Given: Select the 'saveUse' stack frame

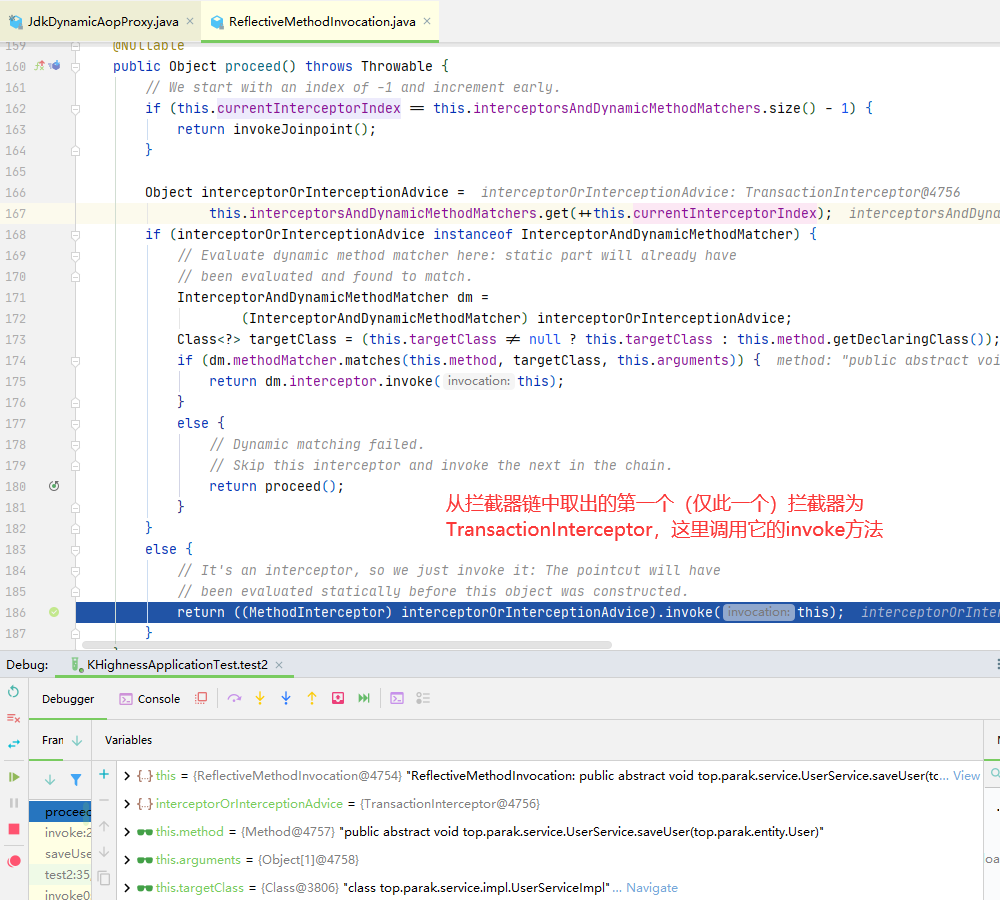Looking at the screenshot, I should pos(61,853).
